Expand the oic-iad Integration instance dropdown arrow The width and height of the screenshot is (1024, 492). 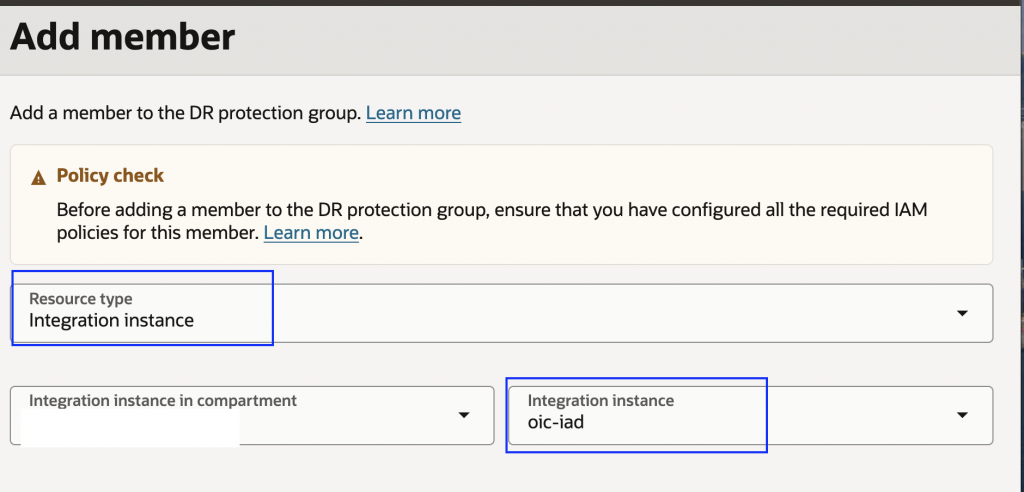pos(962,415)
